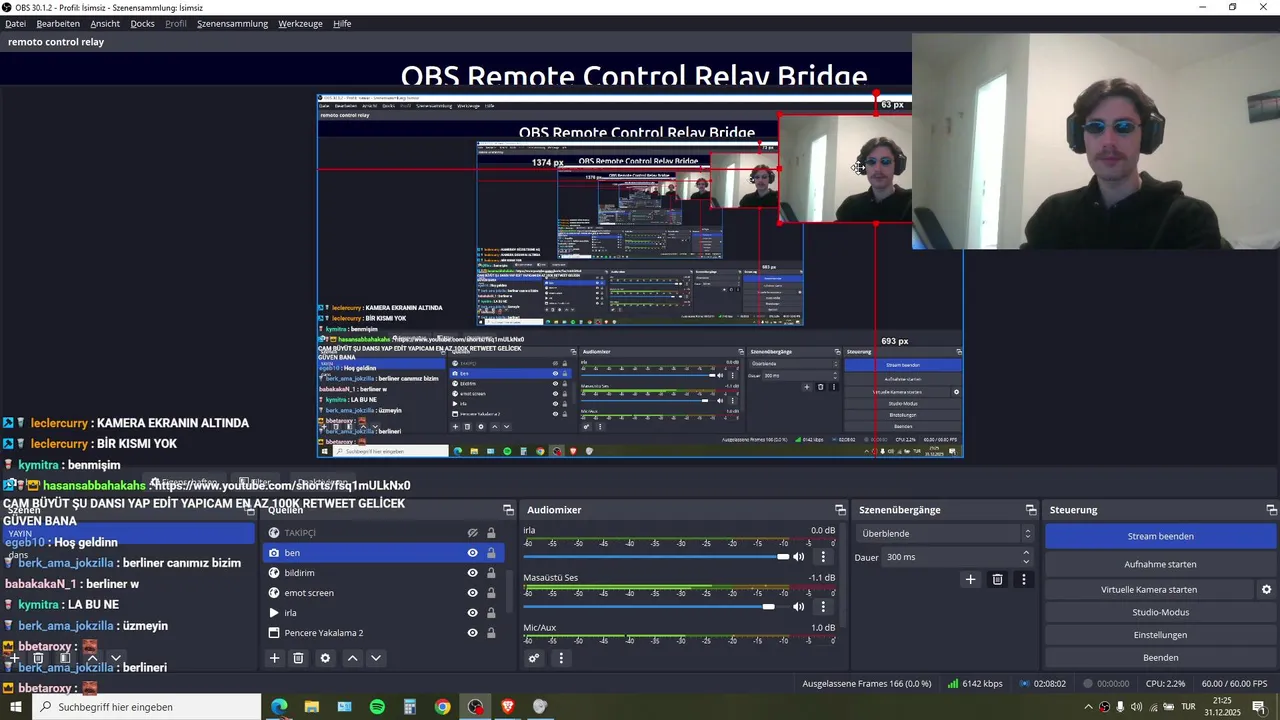1280x720 pixels.
Task: Move selected source down
Action: coord(376,658)
